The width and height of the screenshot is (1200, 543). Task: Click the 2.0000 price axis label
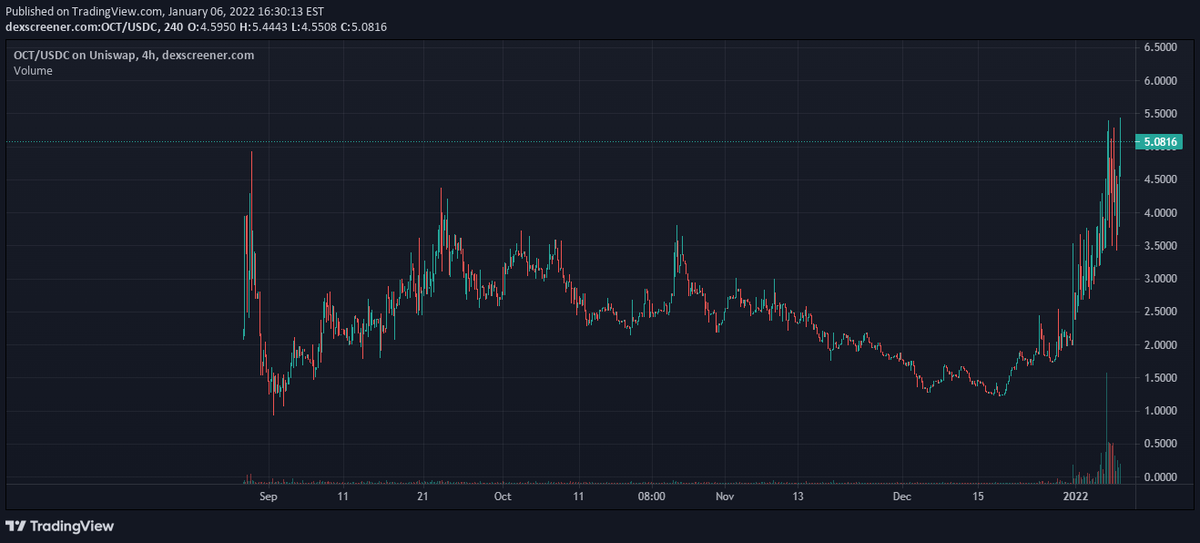pyautogui.click(x=1160, y=344)
